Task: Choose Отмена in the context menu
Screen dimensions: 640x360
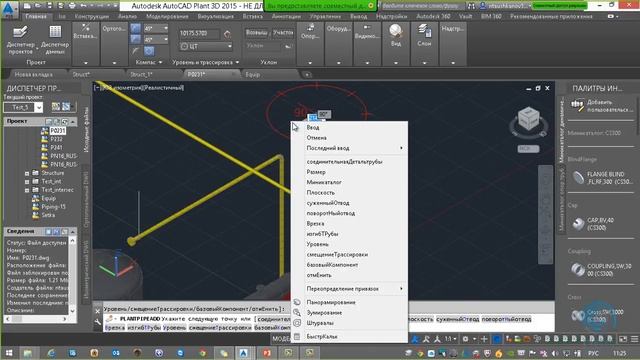Action: (316, 138)
